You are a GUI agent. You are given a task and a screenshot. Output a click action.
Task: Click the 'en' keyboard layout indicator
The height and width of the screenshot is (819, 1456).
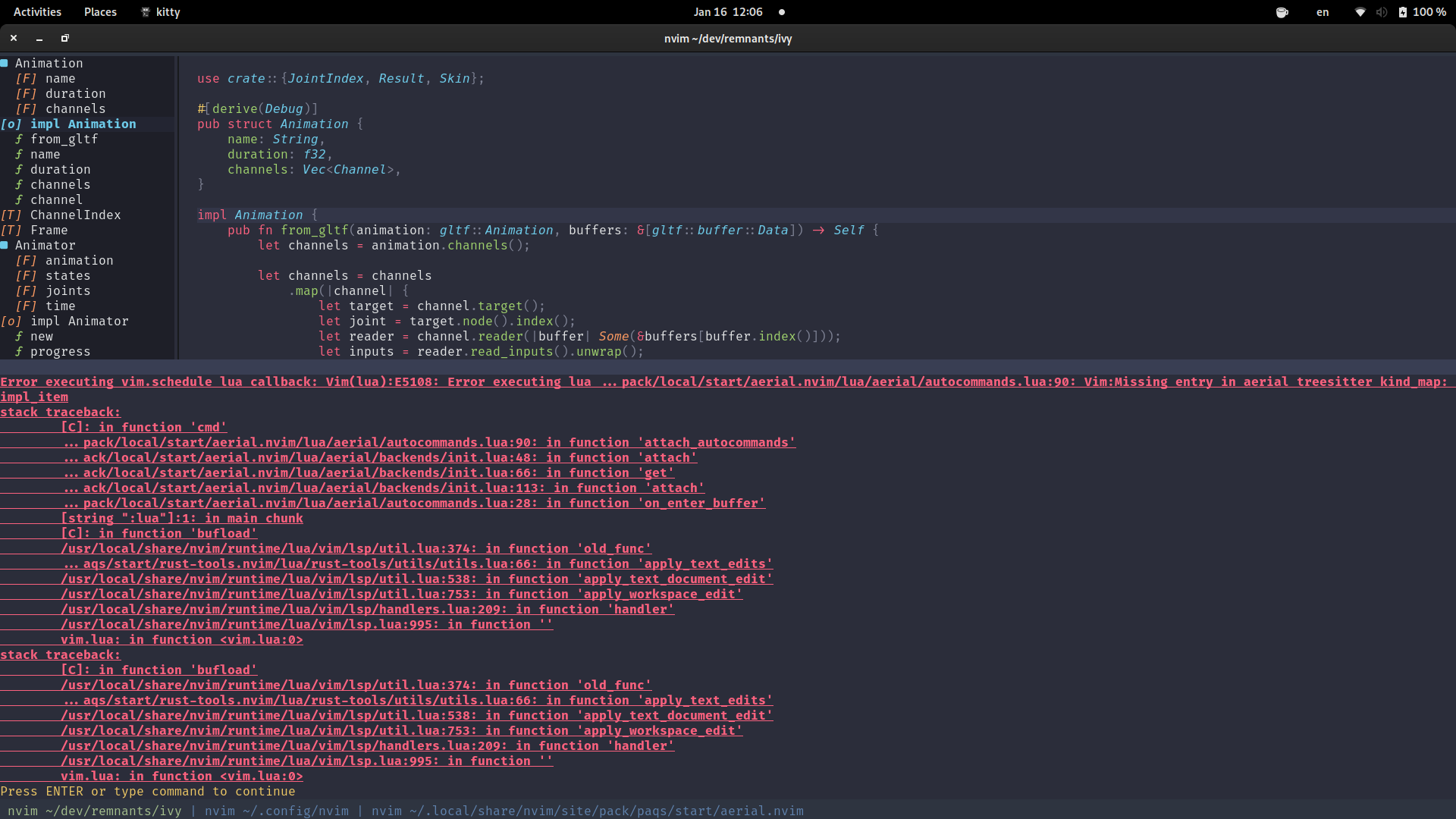pyautogui.click(x=1322, y=12)
